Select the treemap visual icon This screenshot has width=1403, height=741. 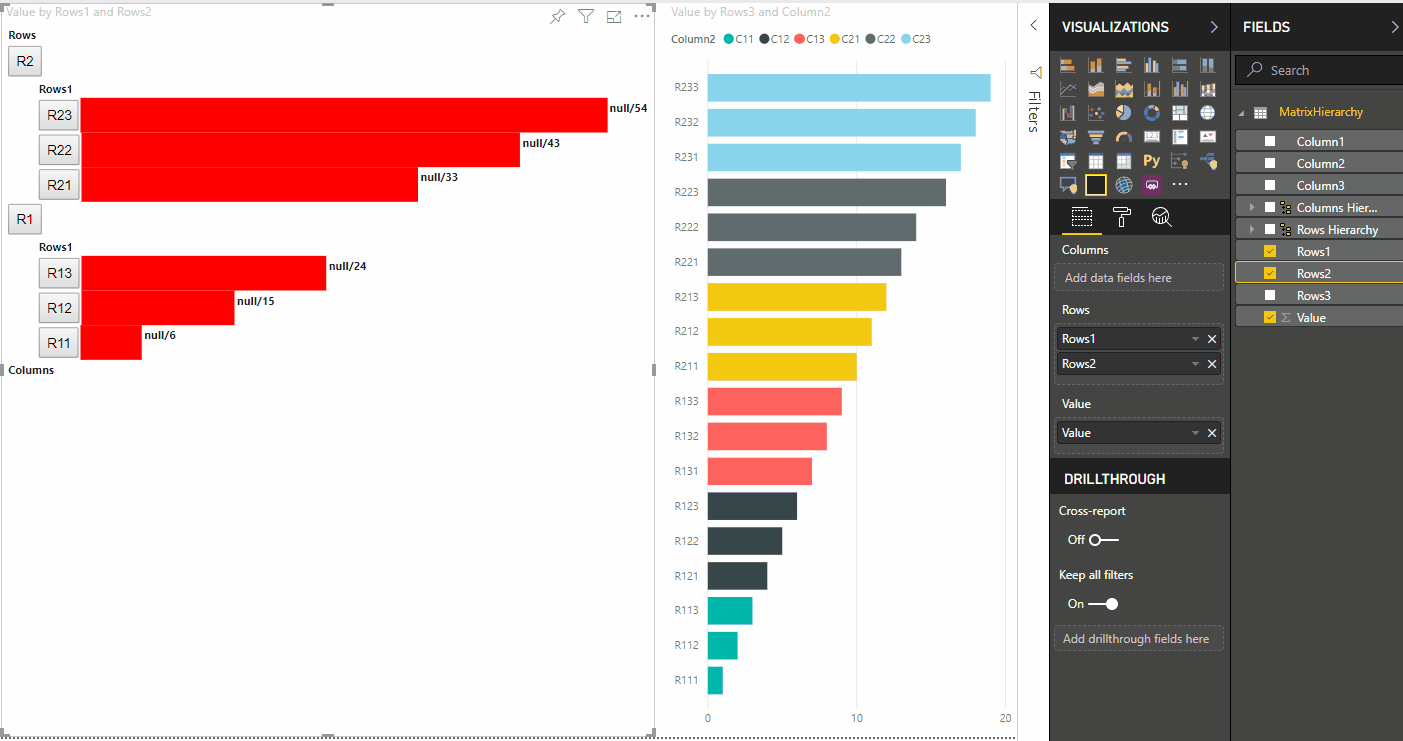pos(1180,113)
